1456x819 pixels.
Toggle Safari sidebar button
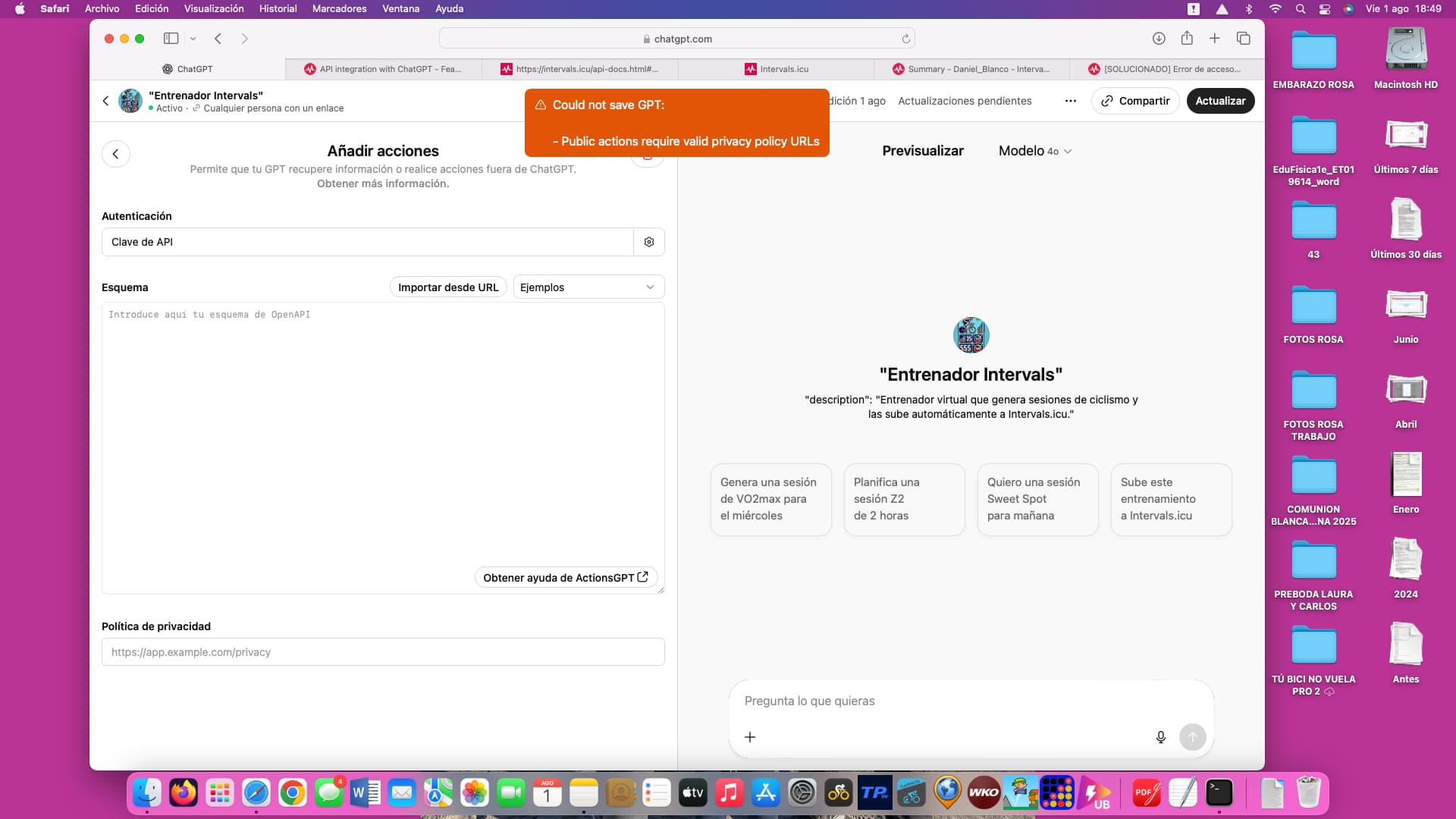pyautogui.click(x=171, y=39)
